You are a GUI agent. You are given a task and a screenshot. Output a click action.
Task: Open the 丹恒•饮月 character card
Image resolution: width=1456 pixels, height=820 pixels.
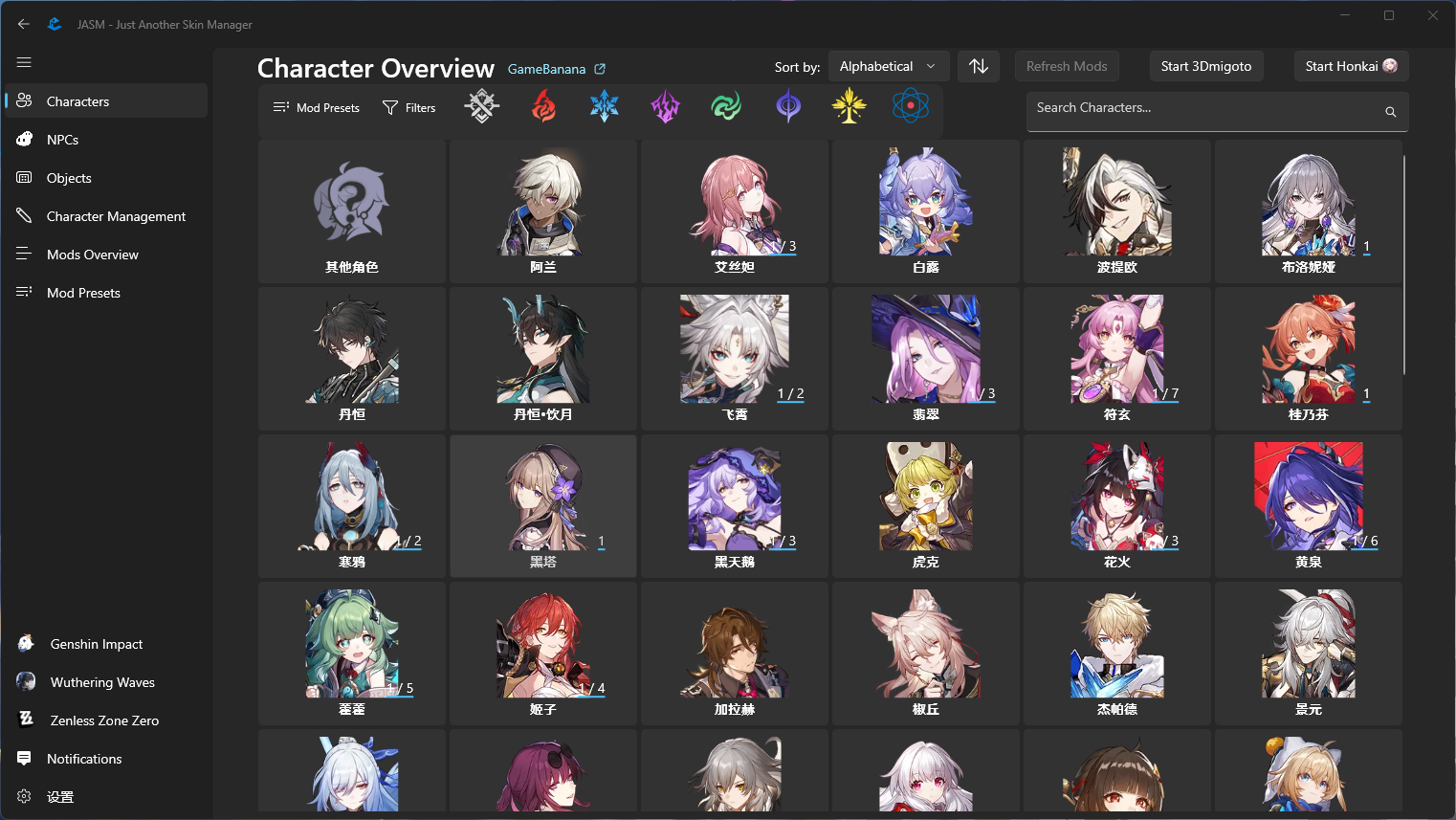coord(543,359)
